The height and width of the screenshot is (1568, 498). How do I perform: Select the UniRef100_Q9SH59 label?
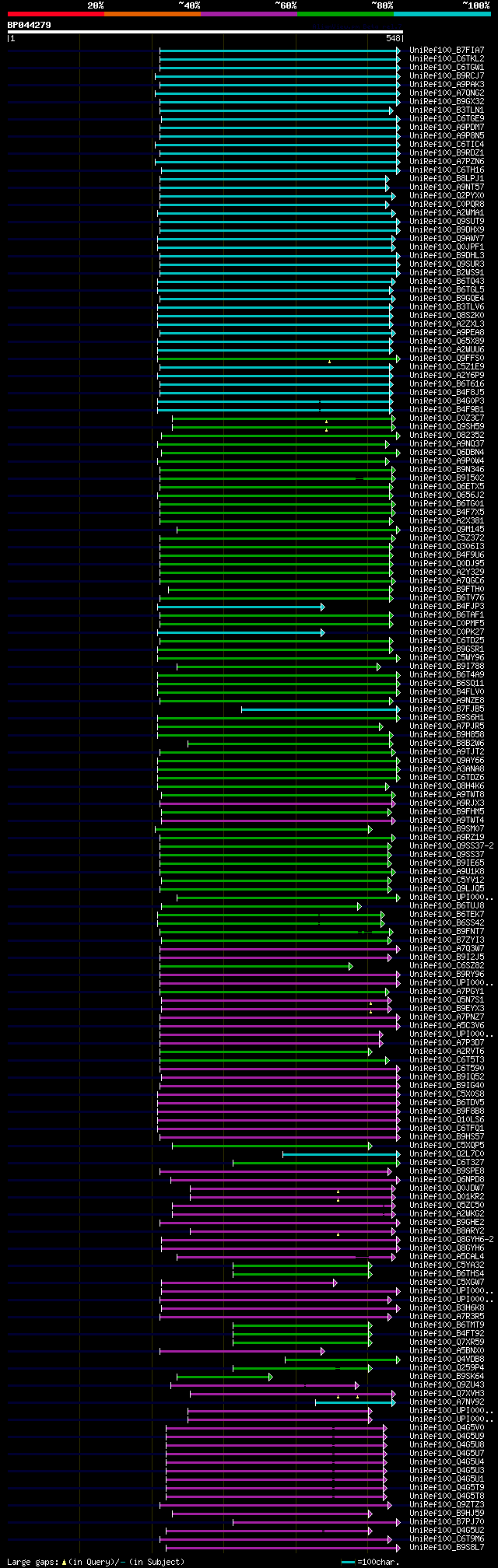(x=447, y=426)
